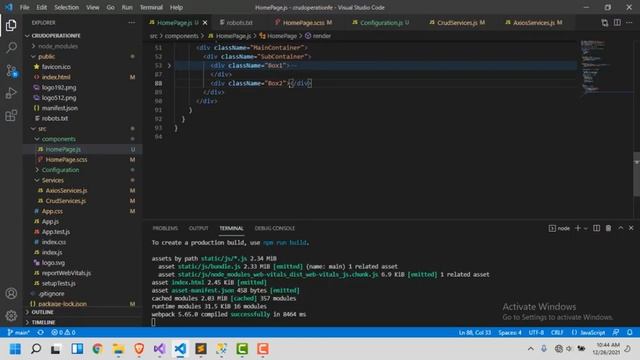The image size is (640, 360).
Task: Open Run and Debug view
Action: 11,93
